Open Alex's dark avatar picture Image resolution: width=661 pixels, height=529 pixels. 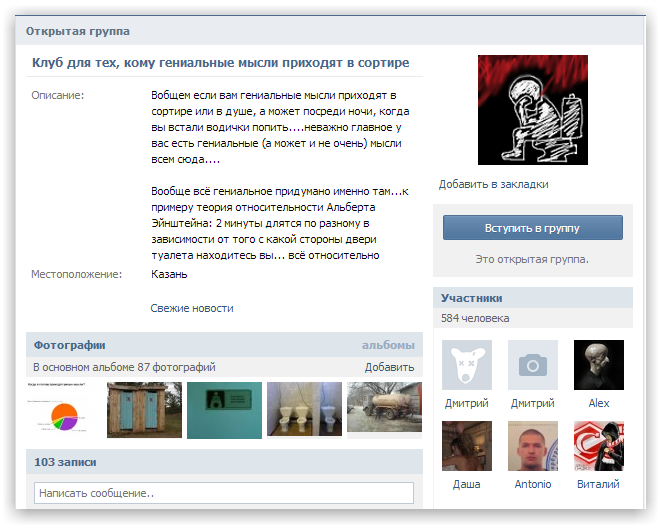(599, 365)
